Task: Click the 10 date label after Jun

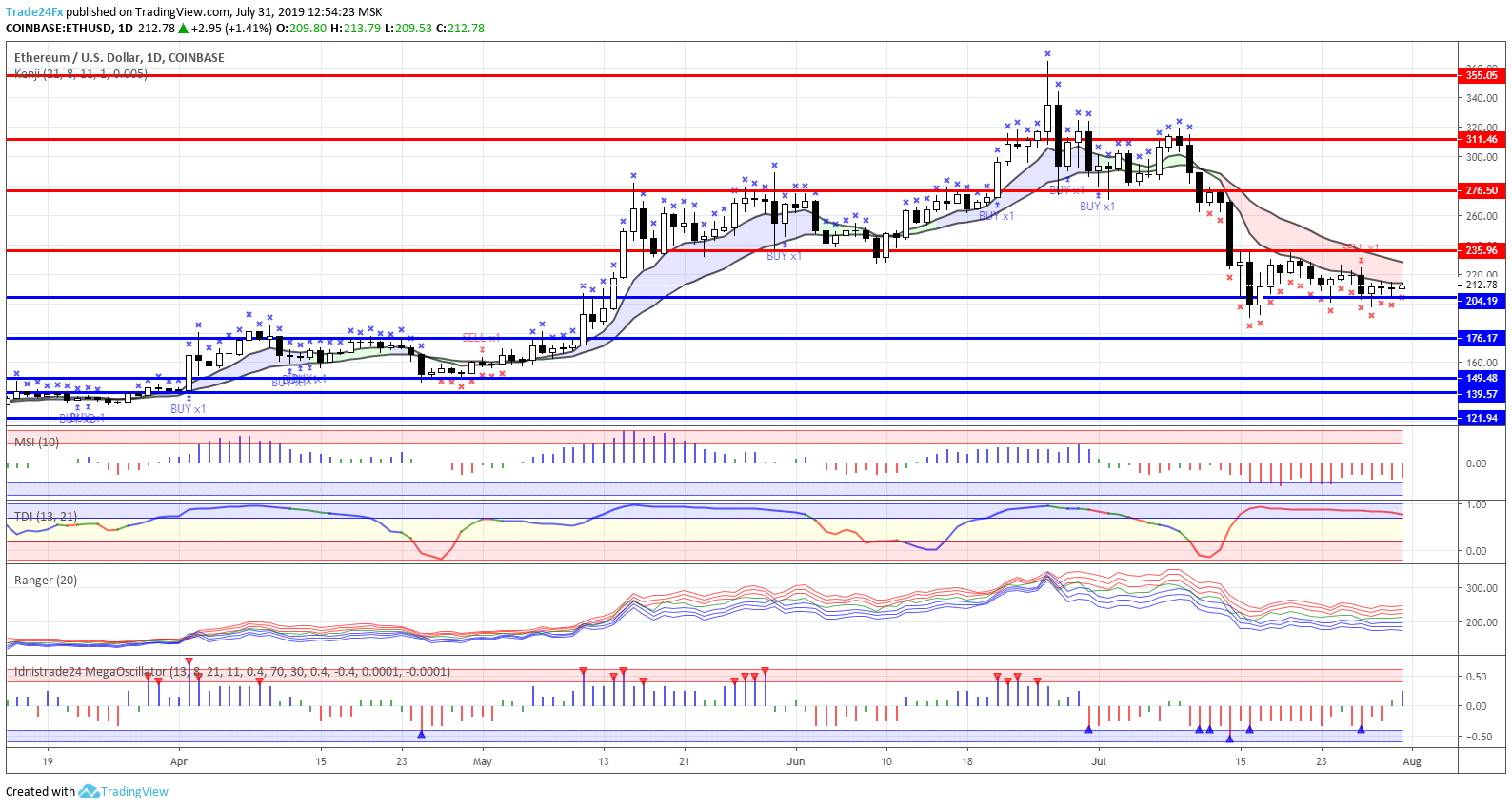Action: pyautogui.click(x=886, y=761)
